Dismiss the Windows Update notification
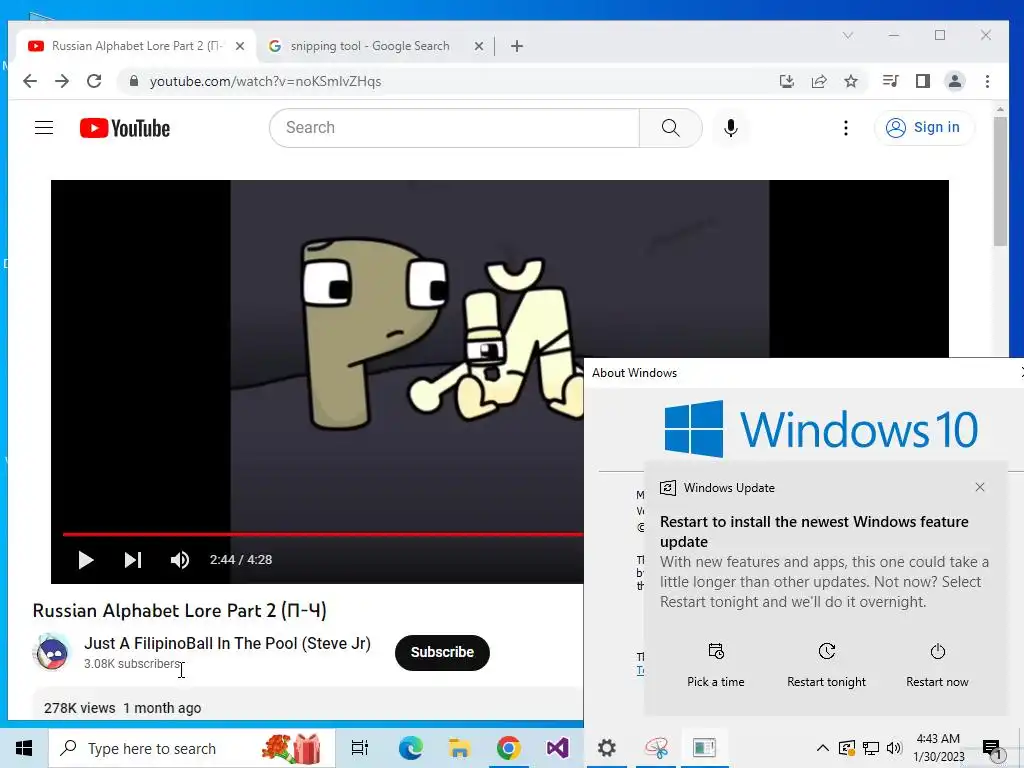Image resolution: width=1024 pixels, height=768 pixels. [980, 487]
